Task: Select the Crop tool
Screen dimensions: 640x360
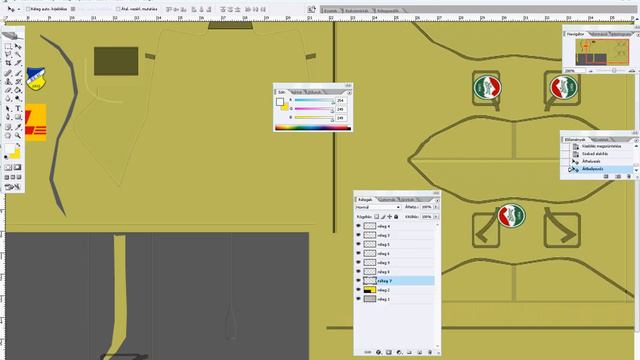Action: click(8, 63)
